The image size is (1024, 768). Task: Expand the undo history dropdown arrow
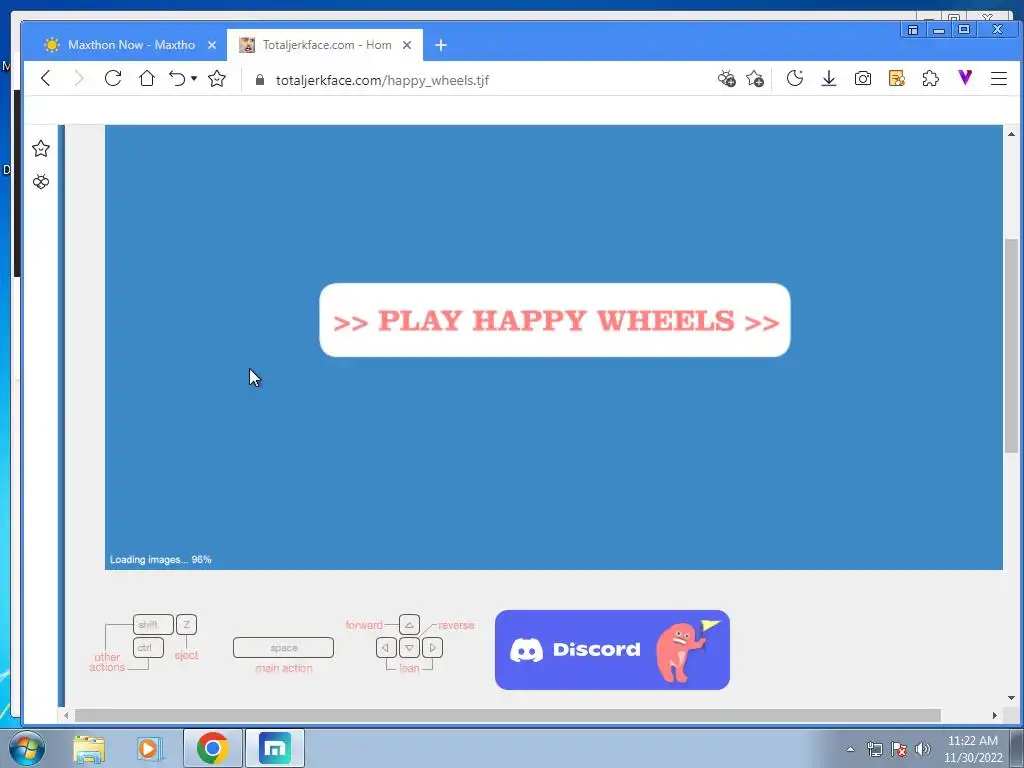(x=194, y=79)
